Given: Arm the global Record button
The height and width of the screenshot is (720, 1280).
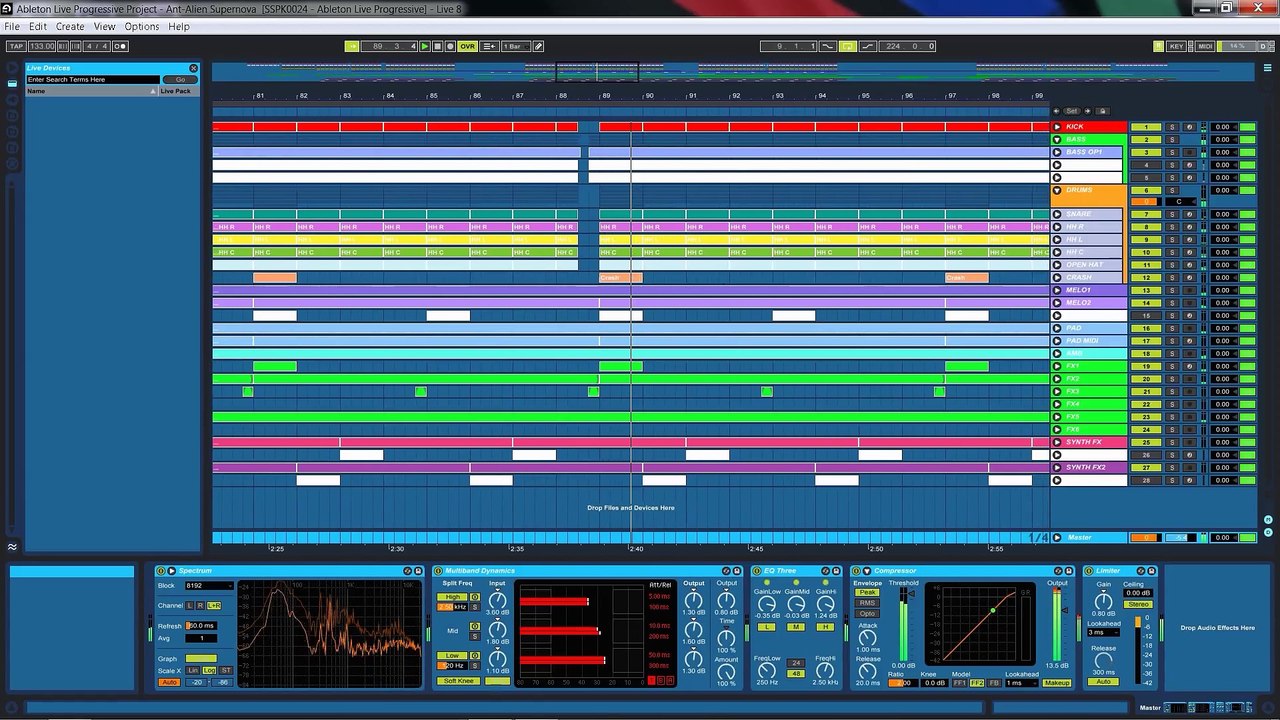Looking at the screenshot, I should coord(451,46).
